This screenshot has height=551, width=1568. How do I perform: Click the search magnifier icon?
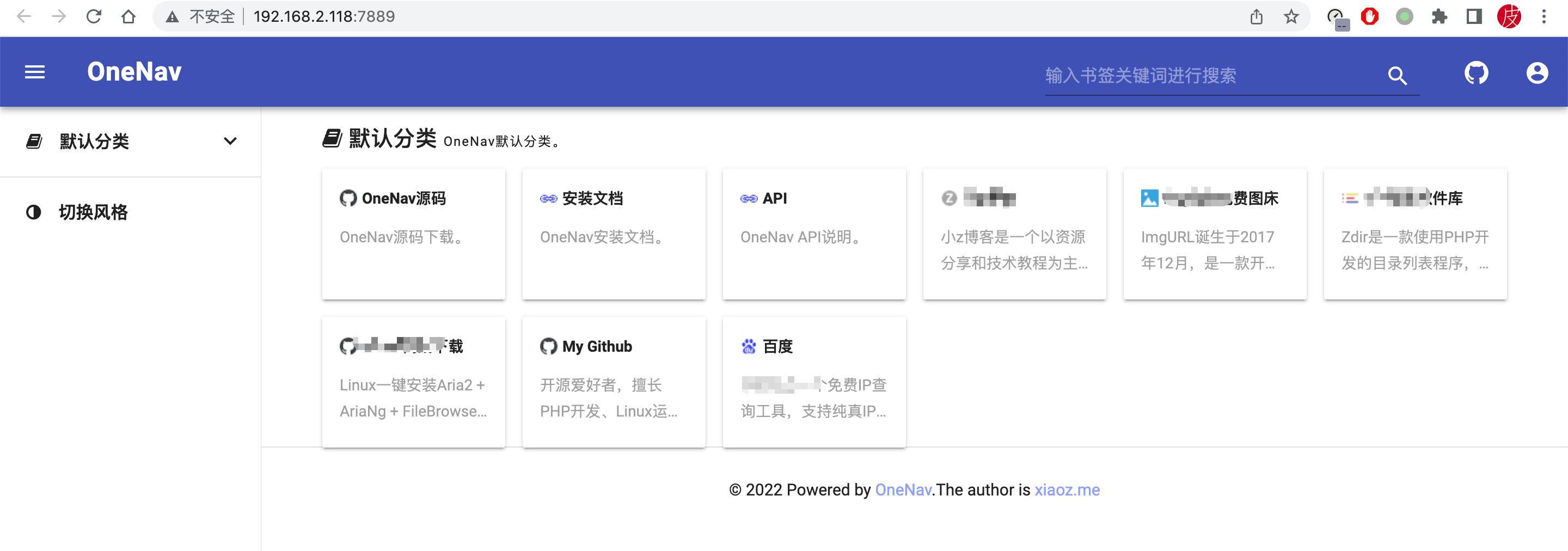pyautogui.click(x=1397, y=76)
